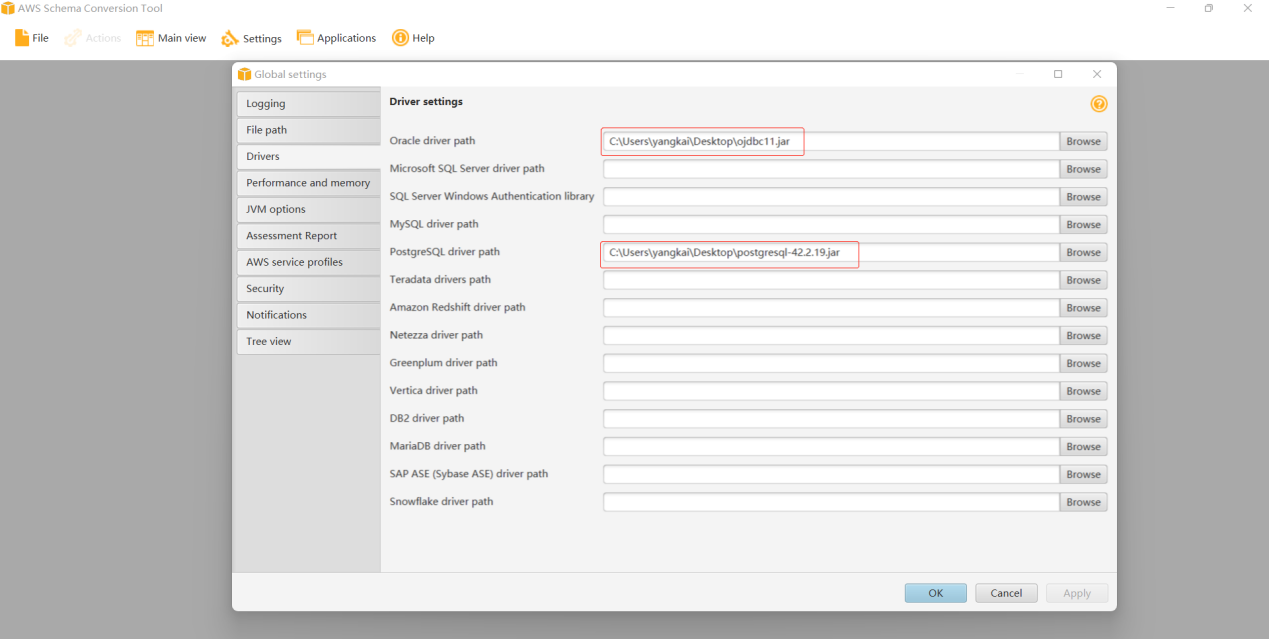The image size is (1269, 639).
Task: Switch to the Notifications tab
Action: click(307, 315)
